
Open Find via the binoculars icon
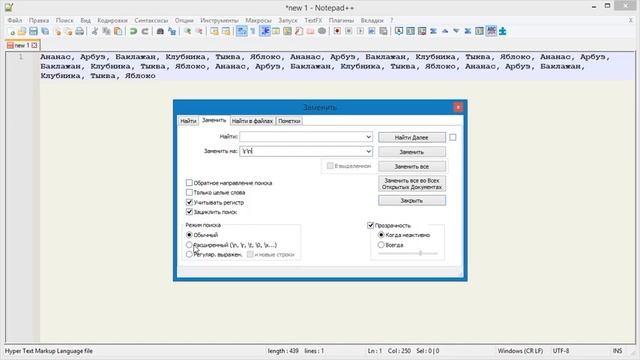coord(160,31)
